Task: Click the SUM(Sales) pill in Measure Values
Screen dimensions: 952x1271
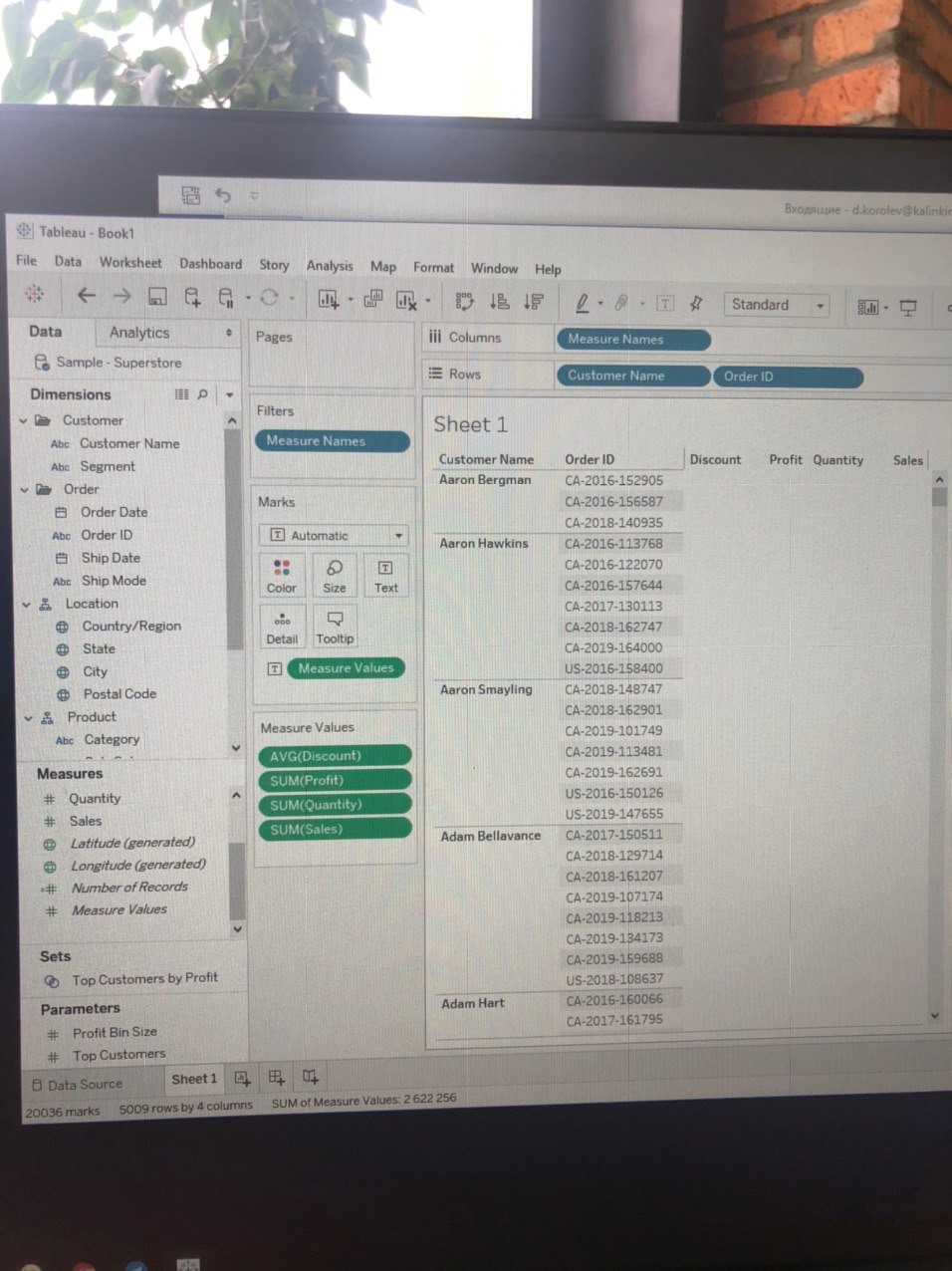Action: point(335,829)
